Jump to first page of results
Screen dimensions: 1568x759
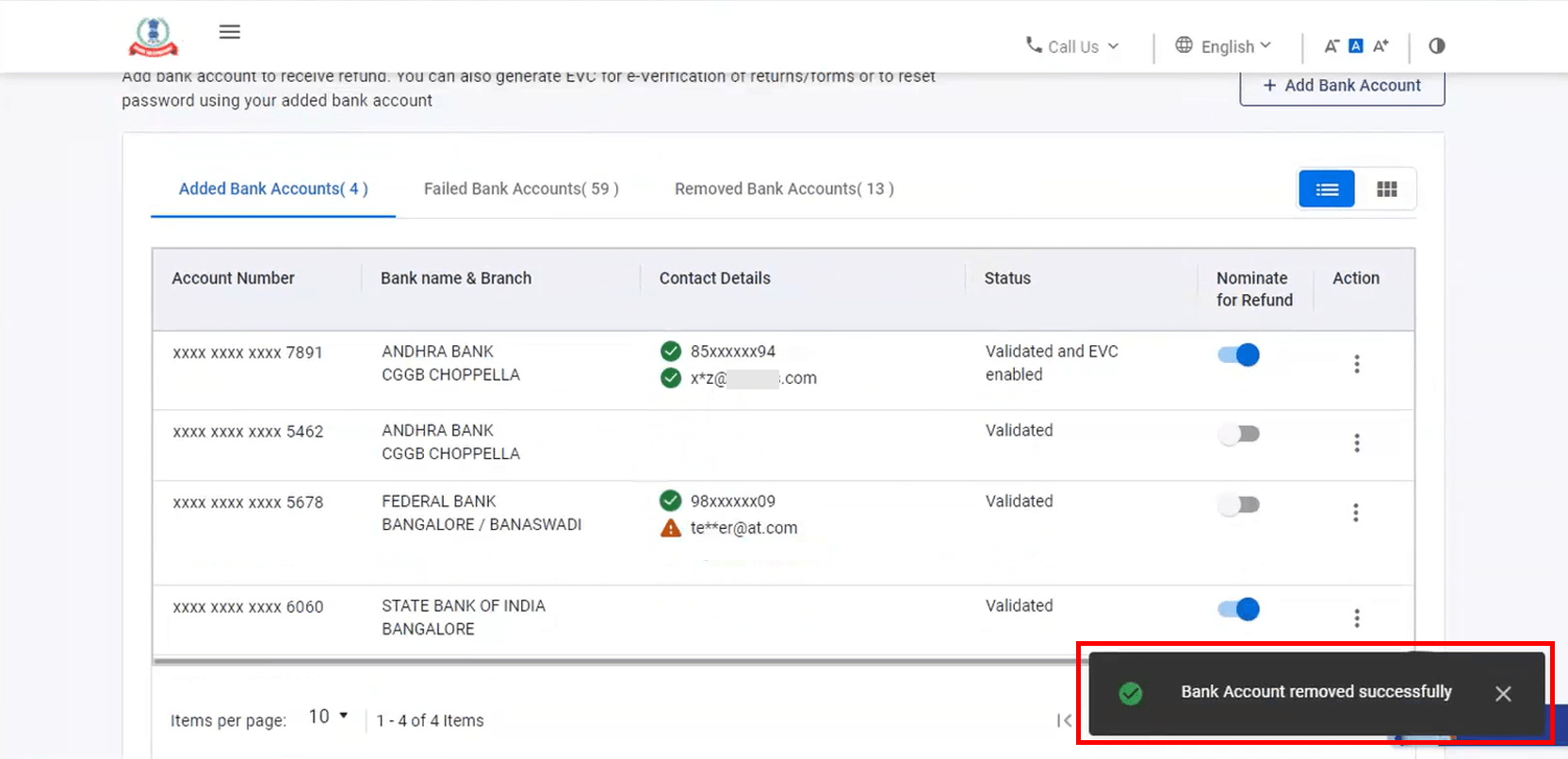[x=1064, y=721]
